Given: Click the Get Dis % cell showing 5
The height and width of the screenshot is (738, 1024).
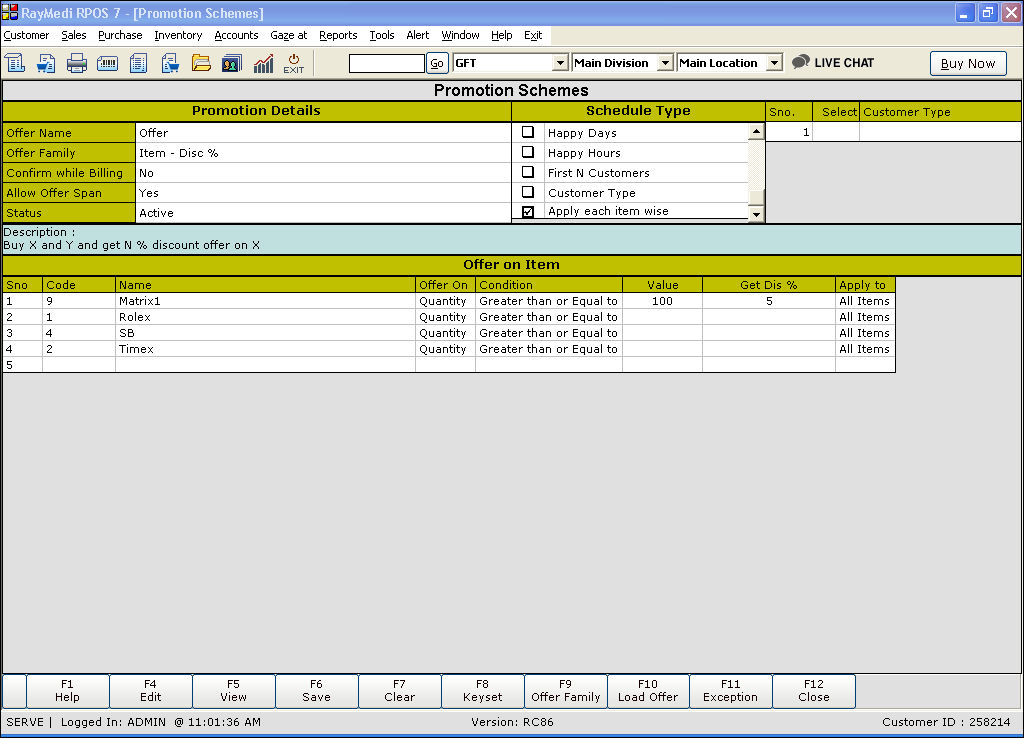Looking at the screenshot, I should [x=769, y=301].
